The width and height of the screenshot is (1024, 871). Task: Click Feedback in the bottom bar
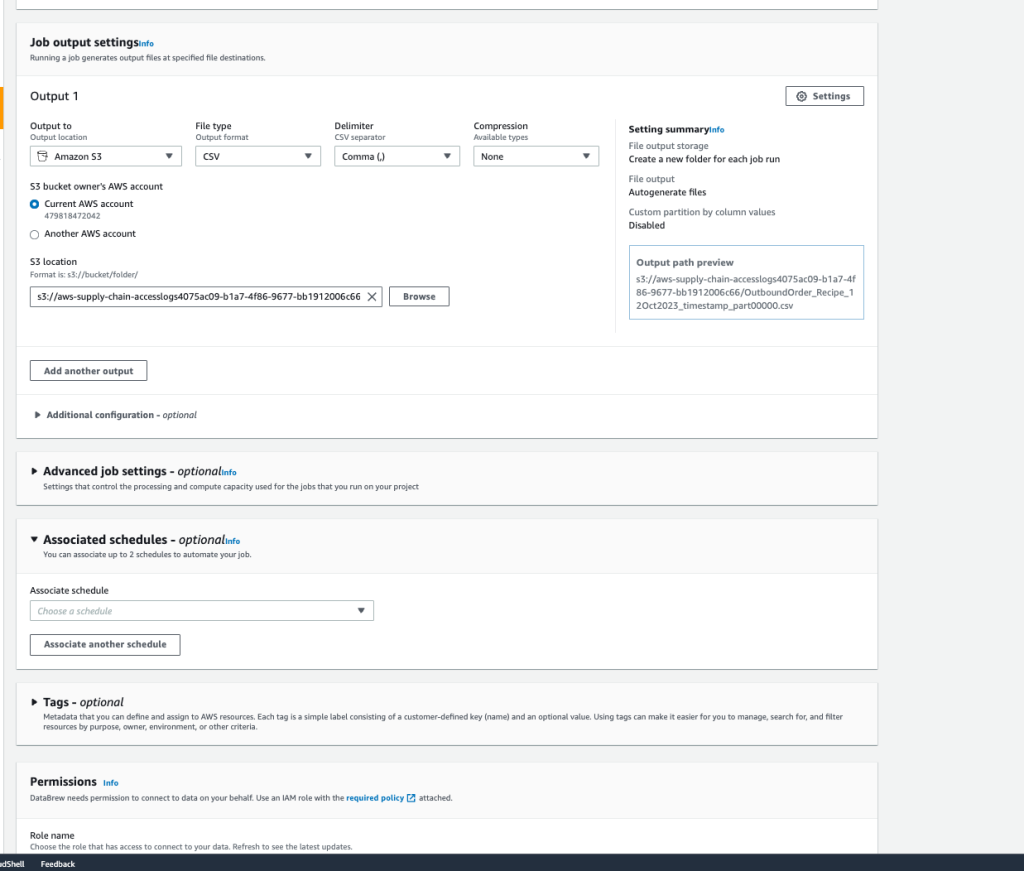[57, 864]
